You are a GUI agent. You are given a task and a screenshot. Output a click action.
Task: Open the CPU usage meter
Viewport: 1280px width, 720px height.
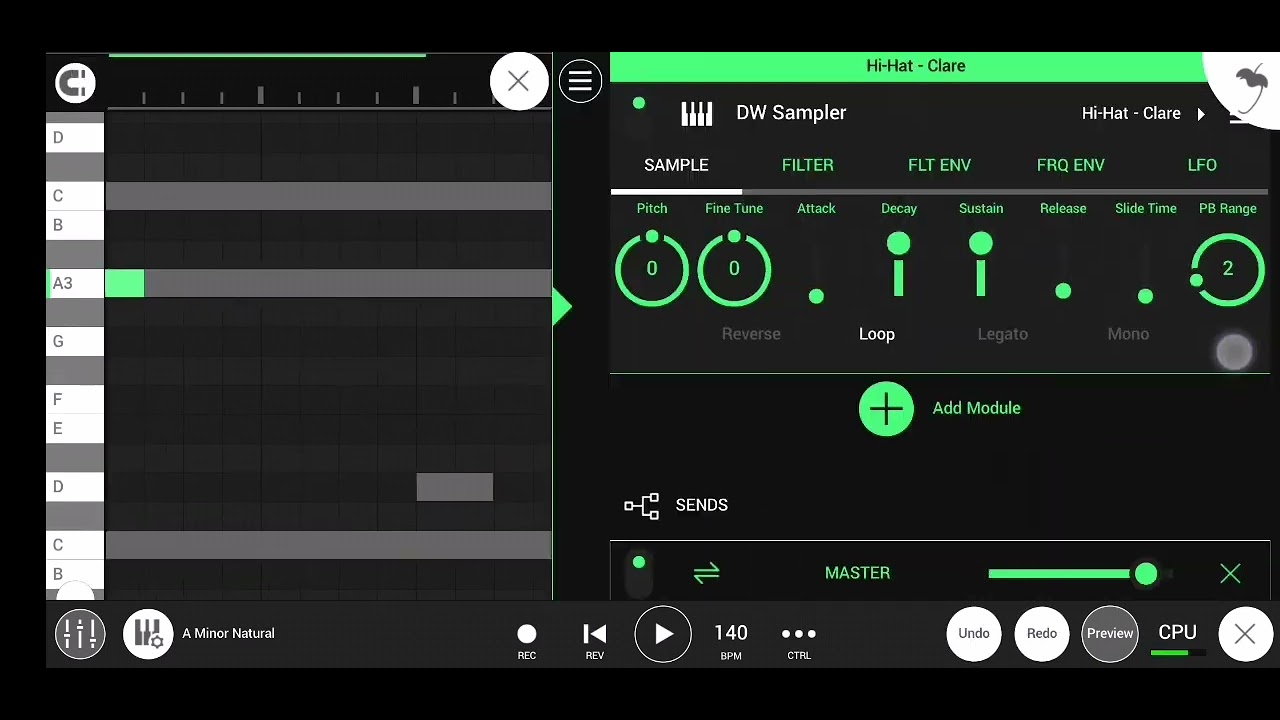(x=1177, y=638)
